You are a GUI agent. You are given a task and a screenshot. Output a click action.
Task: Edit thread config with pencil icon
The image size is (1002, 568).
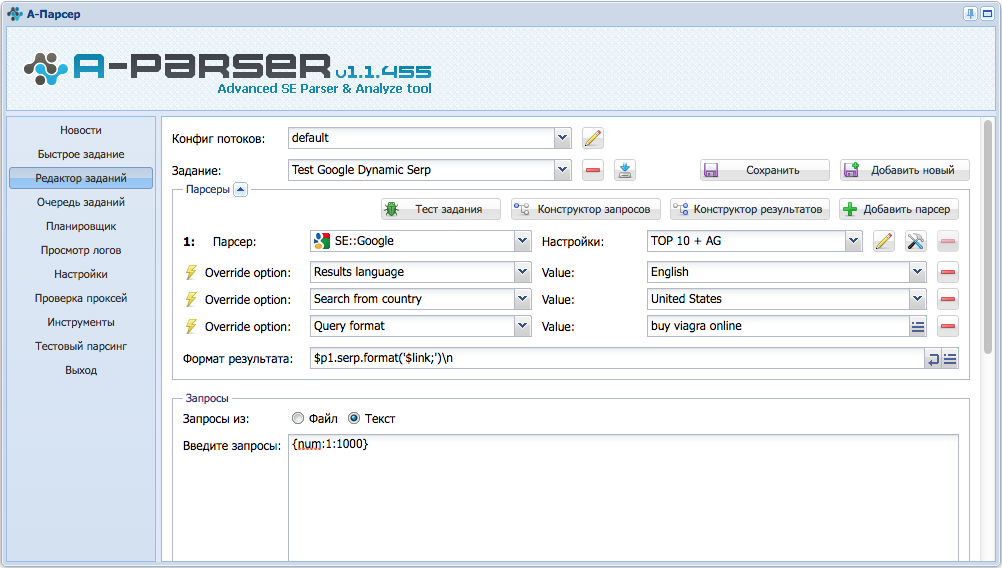pos(592,138)
